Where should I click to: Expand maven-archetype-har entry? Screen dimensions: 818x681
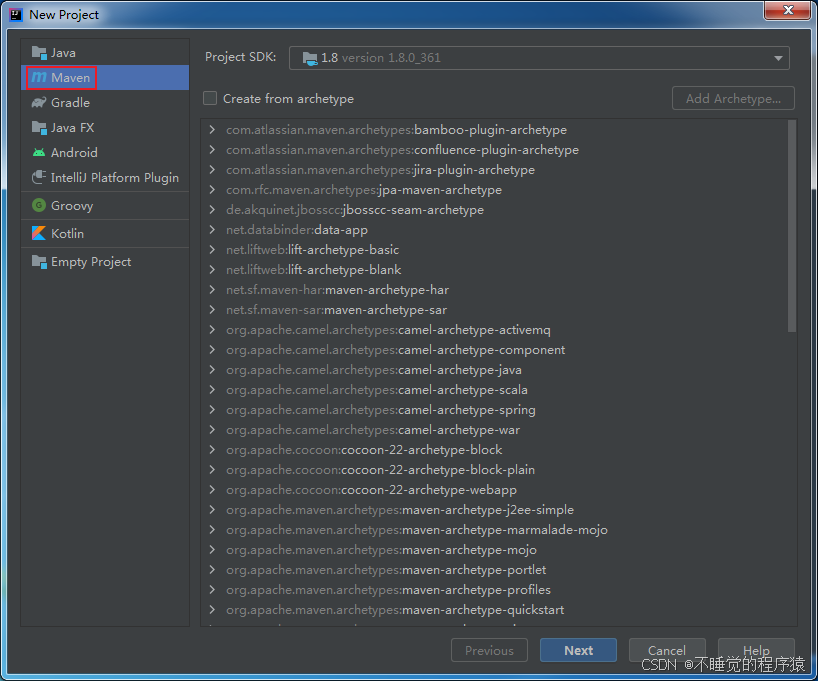tap(212, 290)
